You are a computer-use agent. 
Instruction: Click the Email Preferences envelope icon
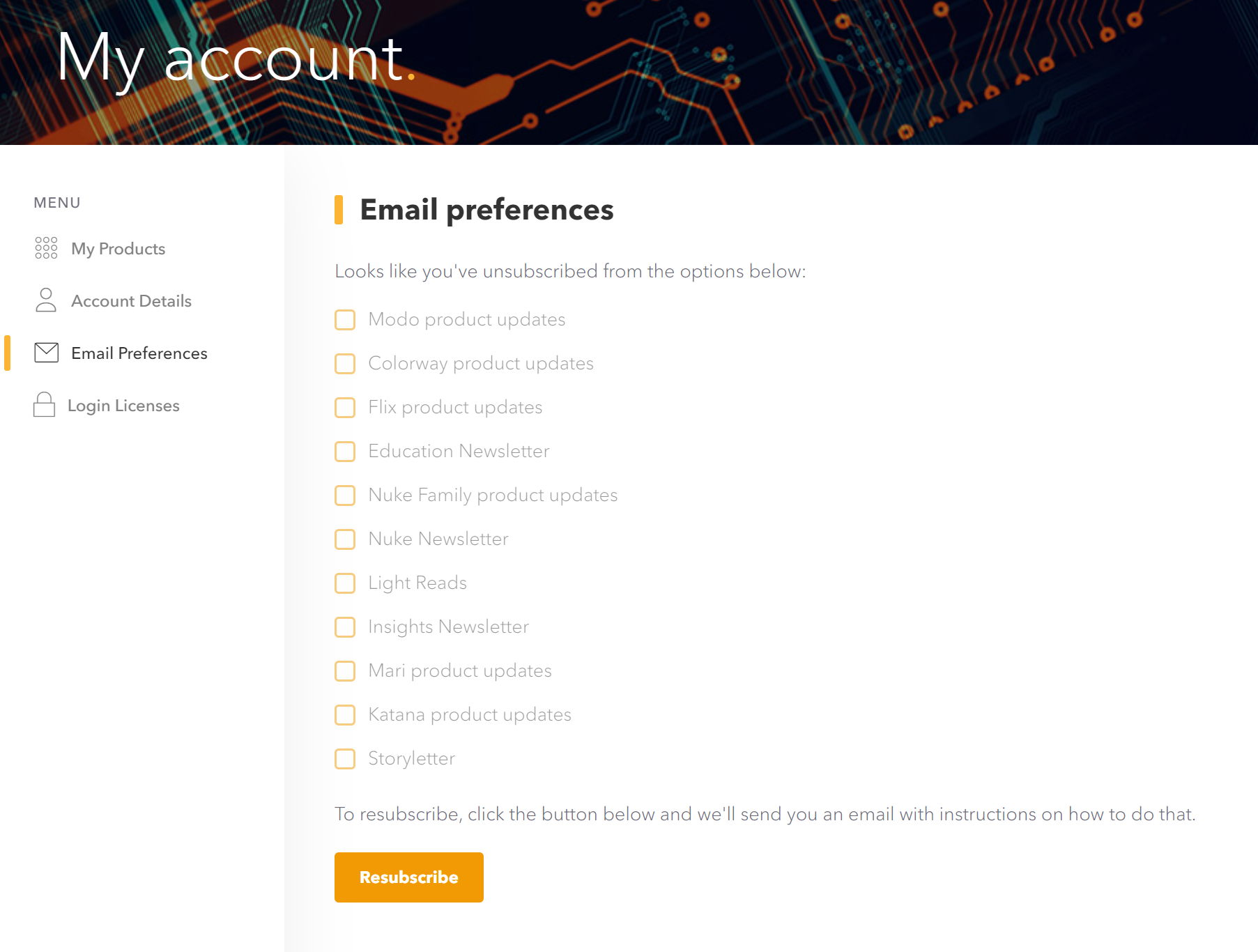[47, 353]
